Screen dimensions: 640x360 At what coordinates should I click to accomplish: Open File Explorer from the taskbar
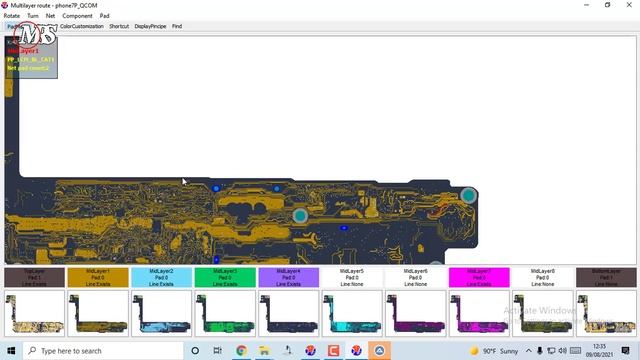pyautogui.click(x=264, y=351)
